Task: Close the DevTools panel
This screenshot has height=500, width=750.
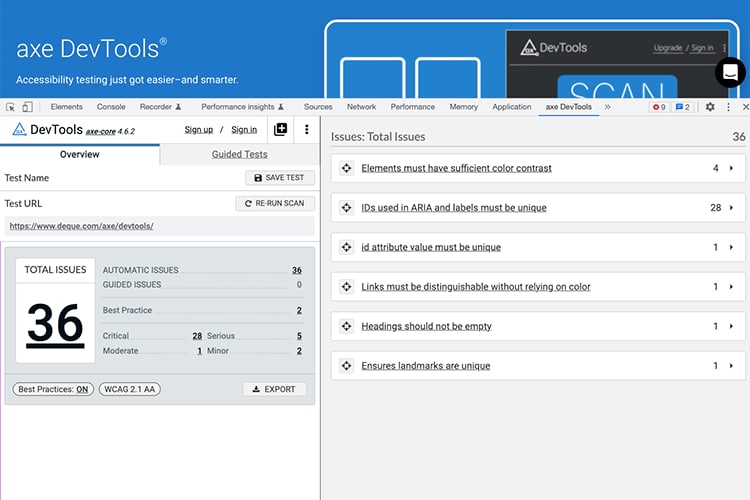Action: [x=745, y=107]
